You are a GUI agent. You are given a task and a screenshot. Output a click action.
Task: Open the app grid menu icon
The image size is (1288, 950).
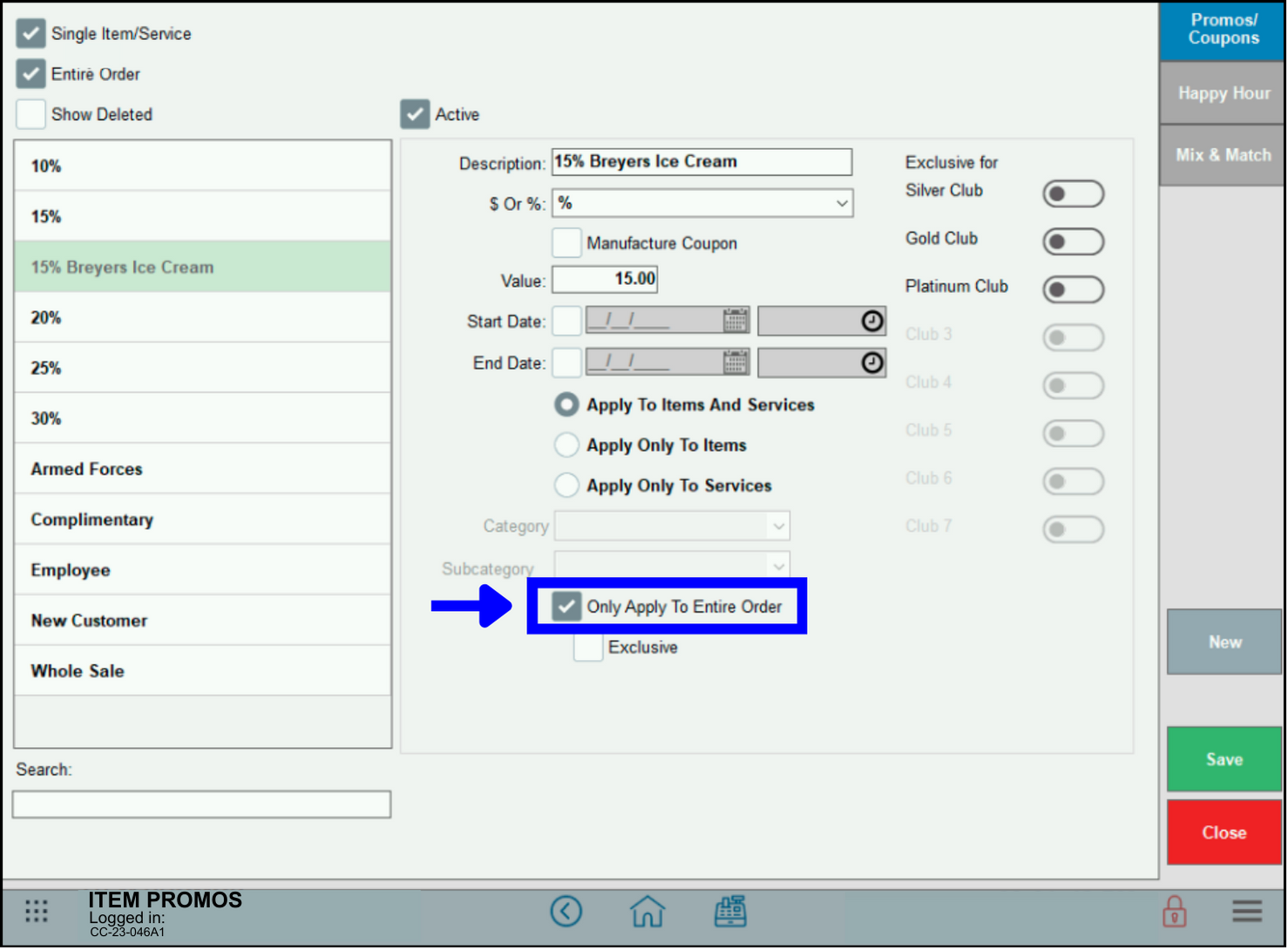tap(36, 911)
